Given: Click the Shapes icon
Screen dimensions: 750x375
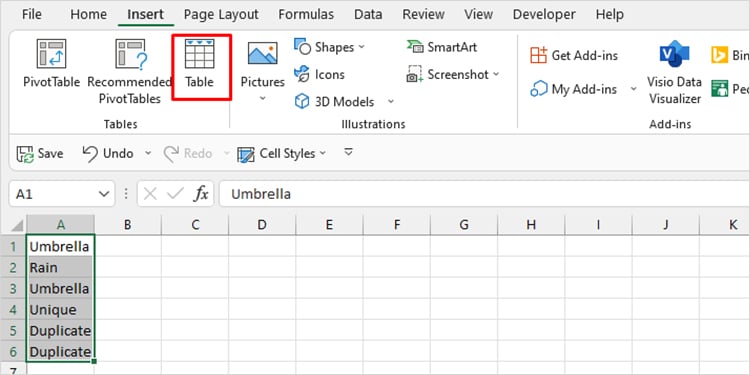Looking at the screenshot, I should pos(302,47).
